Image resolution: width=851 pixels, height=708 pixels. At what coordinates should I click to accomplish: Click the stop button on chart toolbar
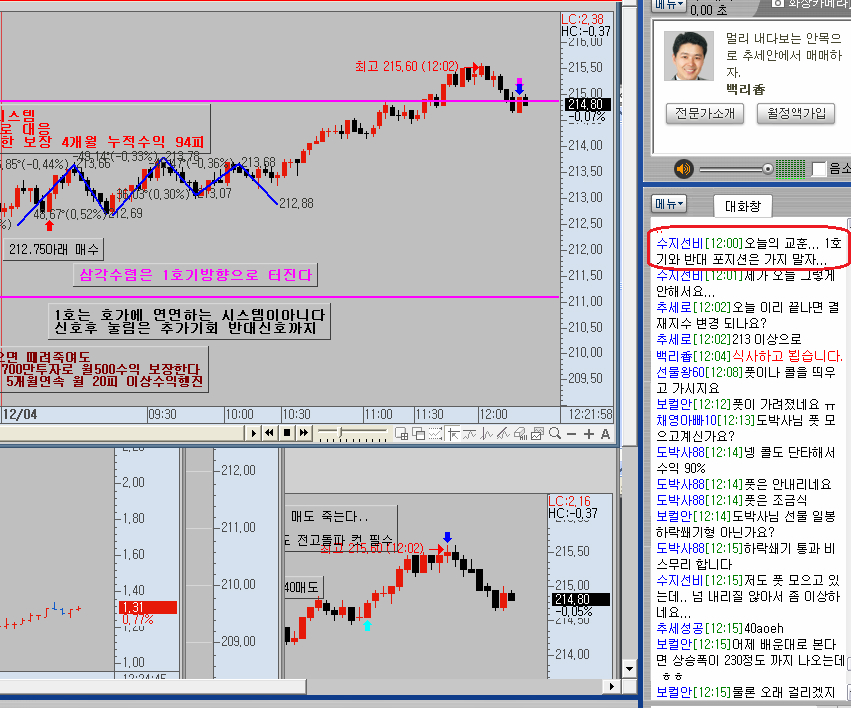coord(286,433)
